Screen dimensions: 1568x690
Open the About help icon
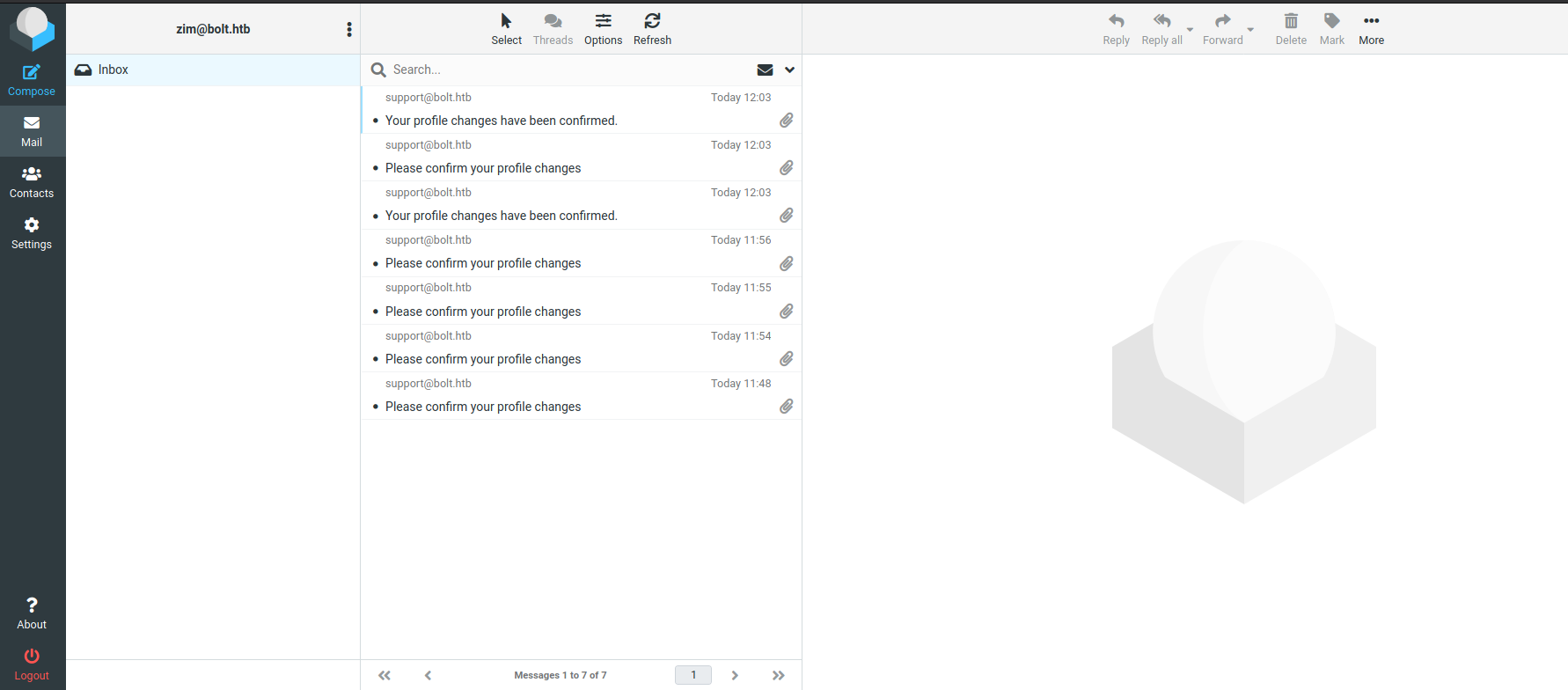(x=32, y=605)
